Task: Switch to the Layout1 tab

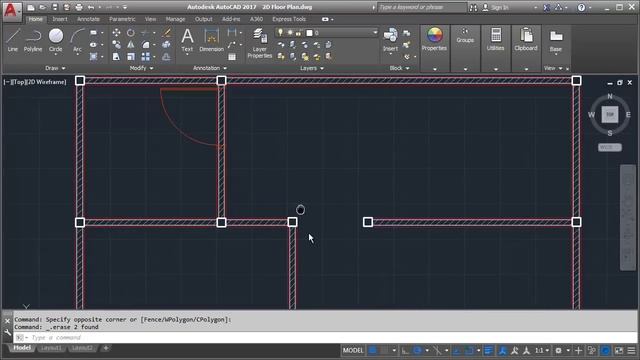Action: (51, 348)
